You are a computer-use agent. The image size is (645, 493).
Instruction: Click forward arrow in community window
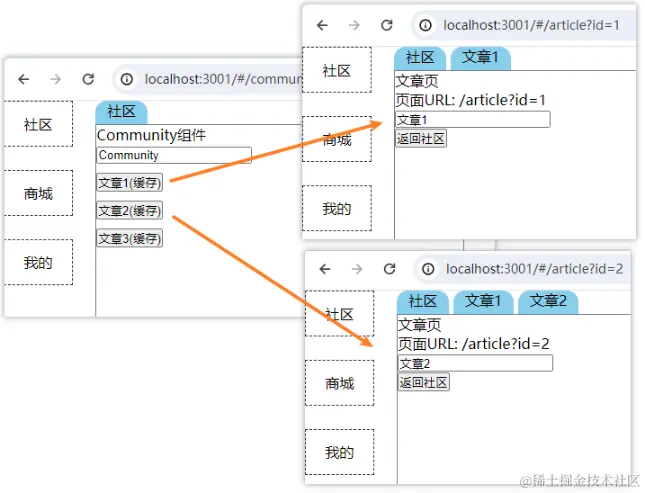pos(56,79)
